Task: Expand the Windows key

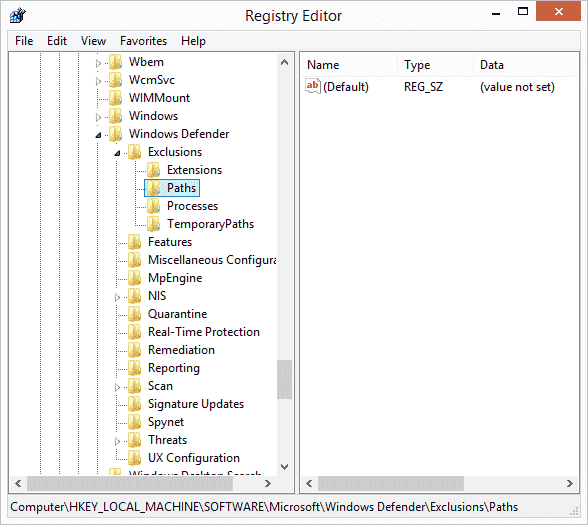Action: coord(98,117)
